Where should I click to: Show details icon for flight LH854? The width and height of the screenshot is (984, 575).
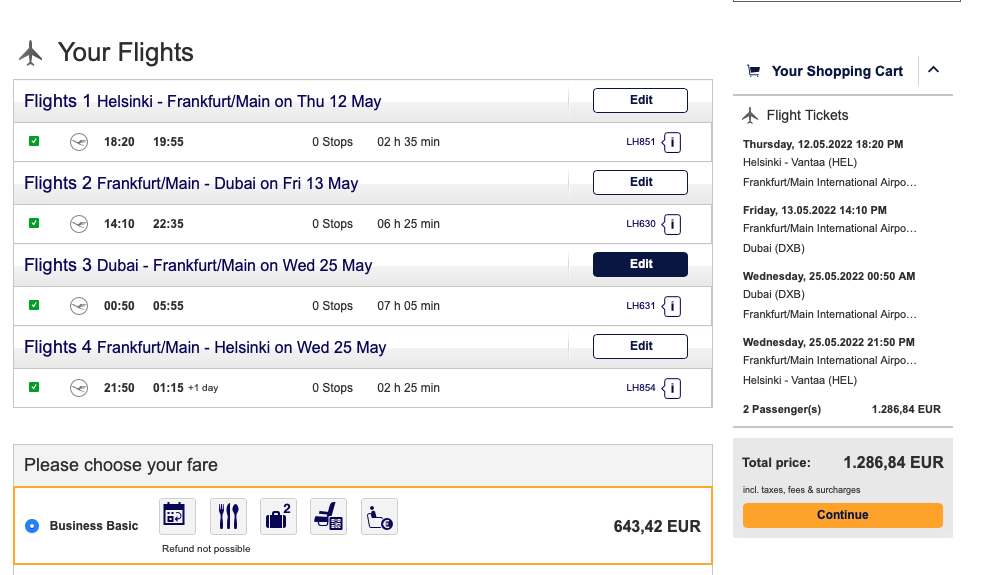(673, 388)
